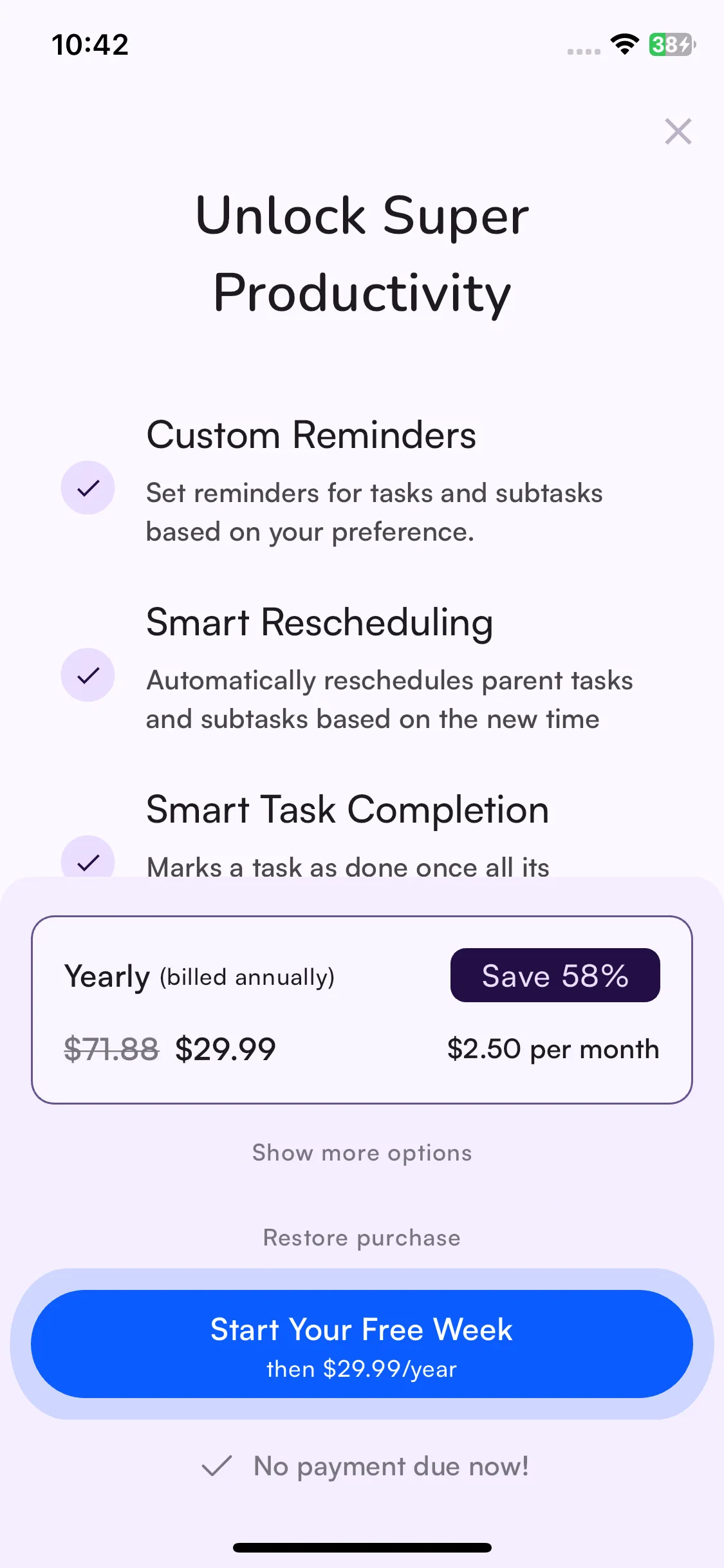The image size is (724, 1568).
Task: Tap the cellular signal dots icon
Action: point(584,51)
